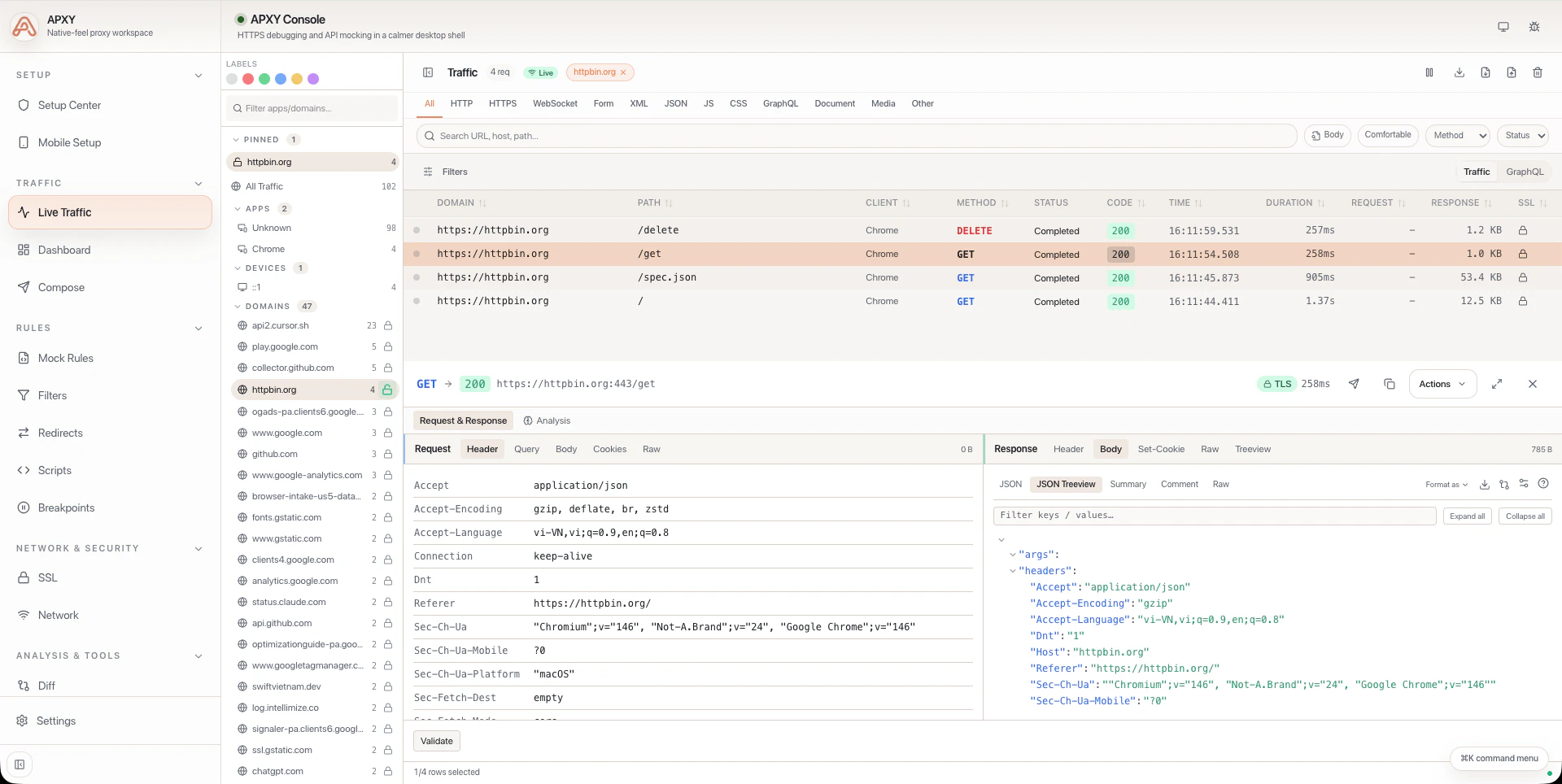Image resolution: width=1562 pixels, height=784 pixels.
Task: Collapse the NETWORK & SECURITY section
Action: [x=199, y=548]
